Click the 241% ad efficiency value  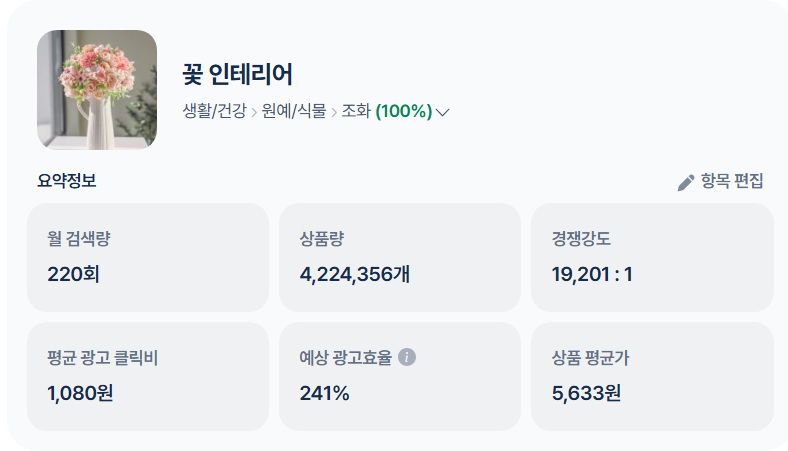point(324,393)
